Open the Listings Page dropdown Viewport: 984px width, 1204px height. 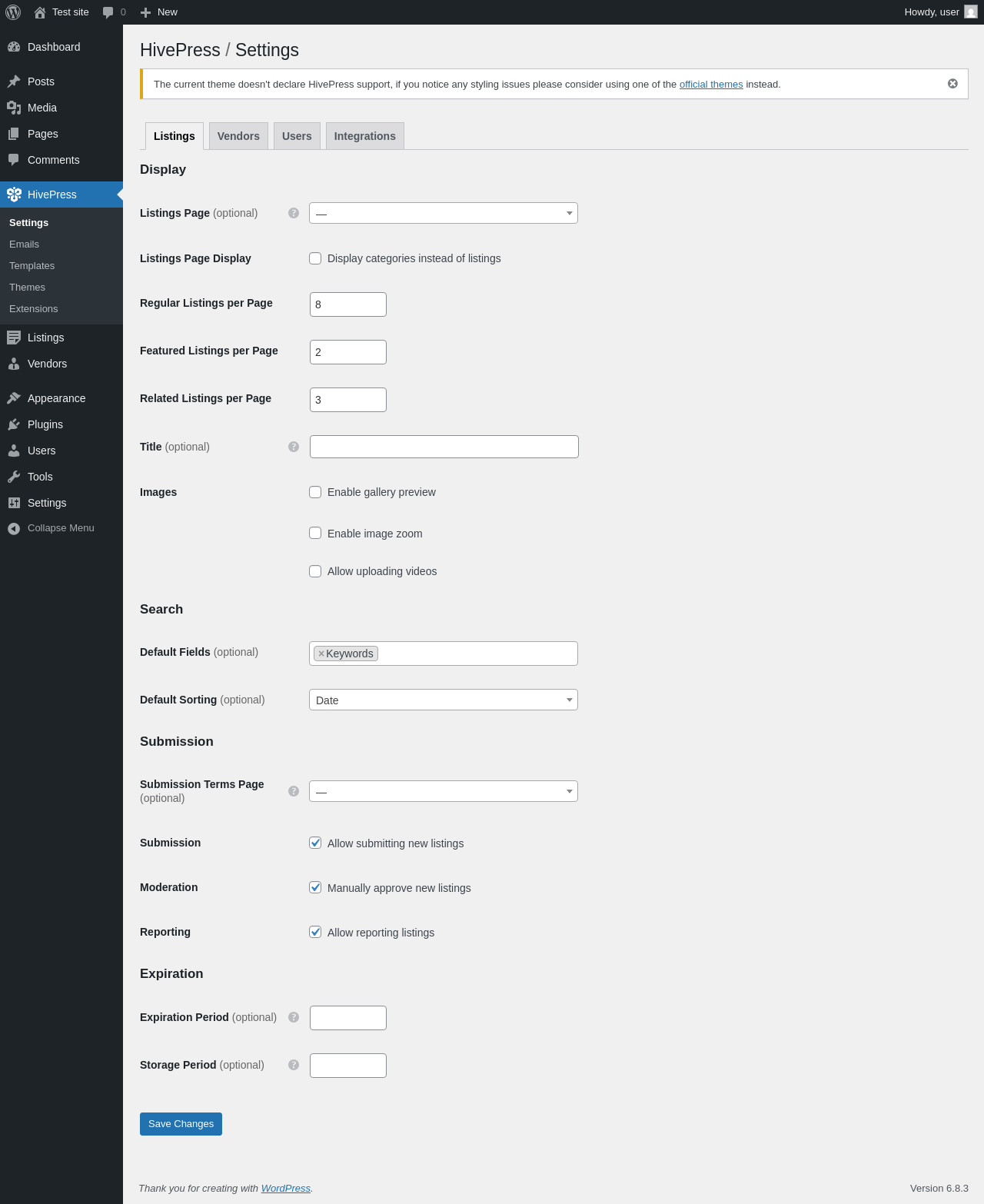pyautogui.click(x=444, y=213)
